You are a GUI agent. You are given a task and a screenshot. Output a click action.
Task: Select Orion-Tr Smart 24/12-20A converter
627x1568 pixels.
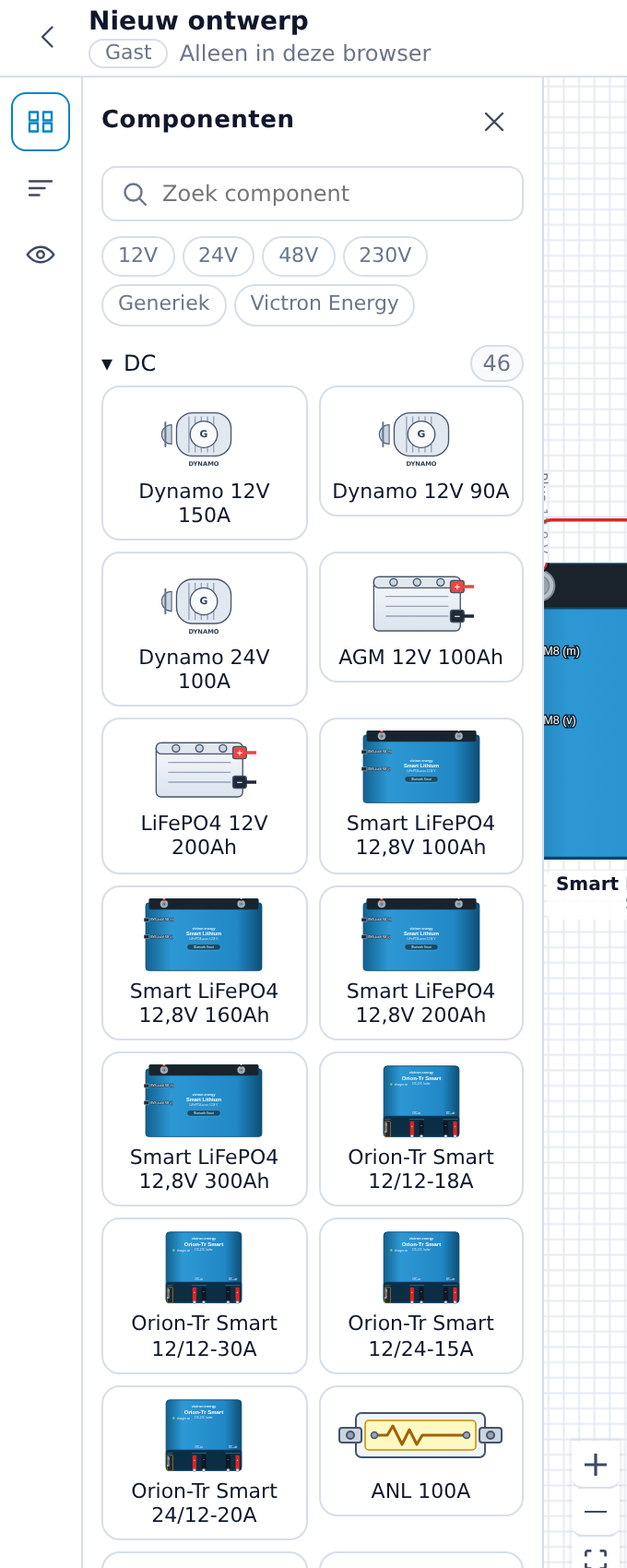[205, 1463]
